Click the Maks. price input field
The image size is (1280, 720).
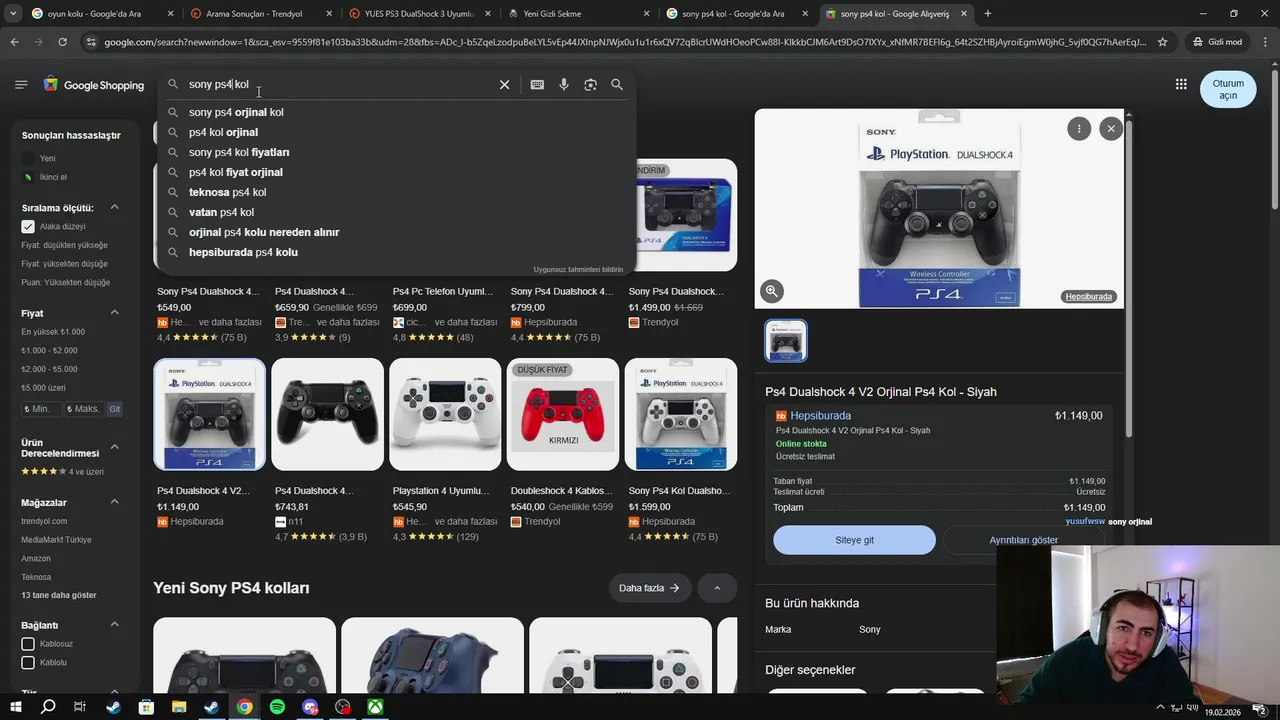(84, 409)
